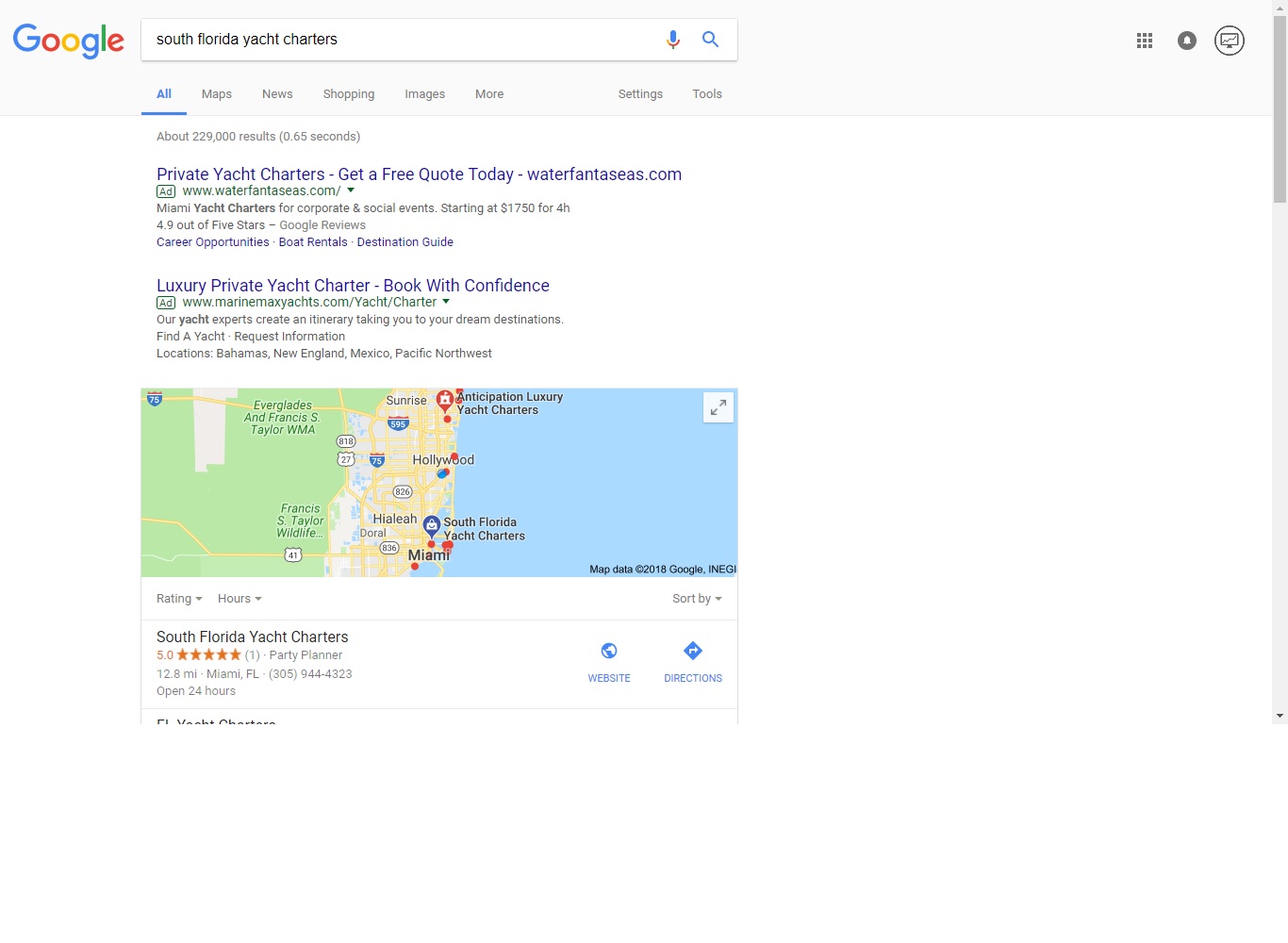Switch to the Shopping tab
The width and height of the screenshot is (1288, 943).
[x=349, y=94]
